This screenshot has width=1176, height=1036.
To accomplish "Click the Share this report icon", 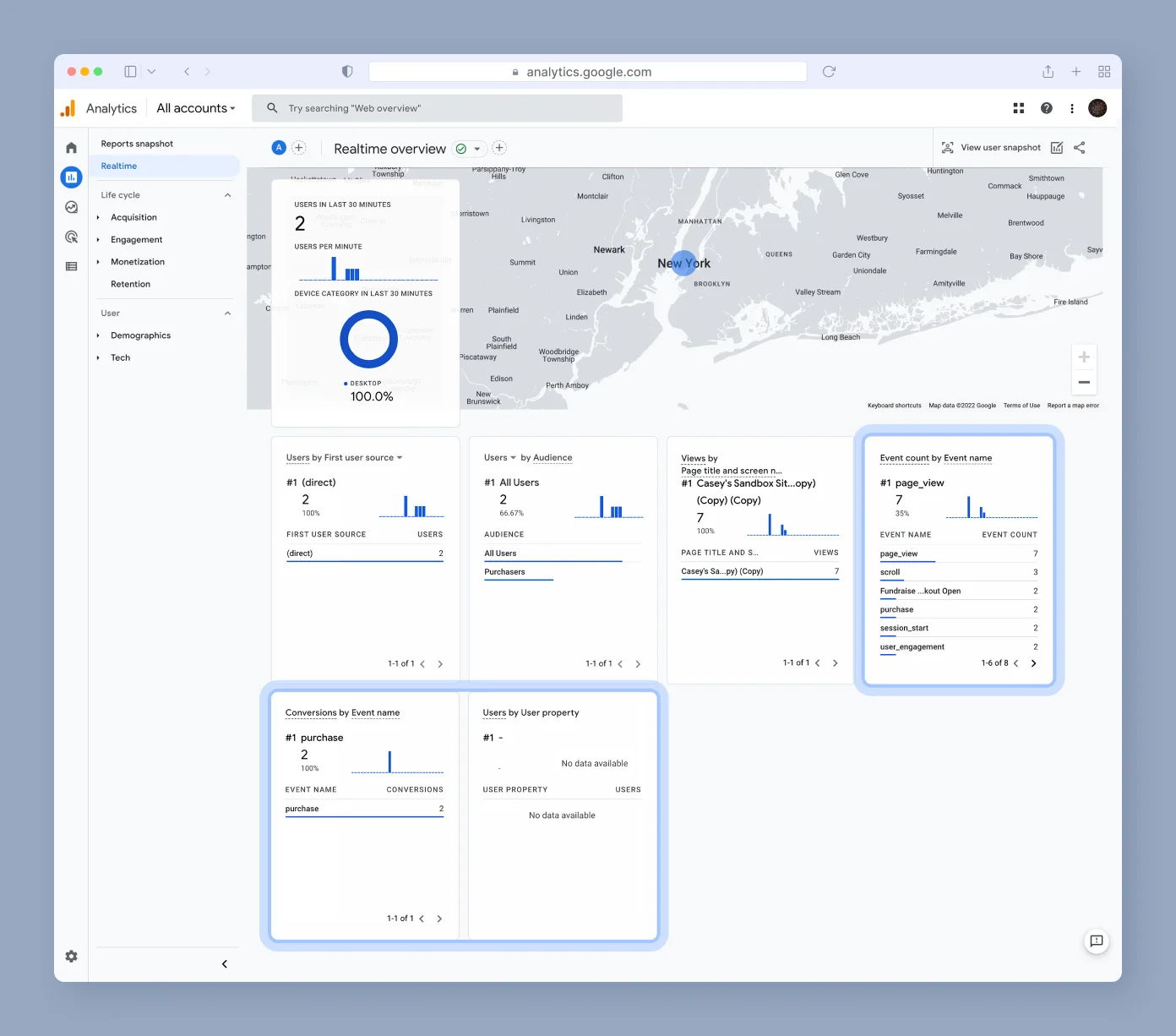I will [x=1079, y=148].
